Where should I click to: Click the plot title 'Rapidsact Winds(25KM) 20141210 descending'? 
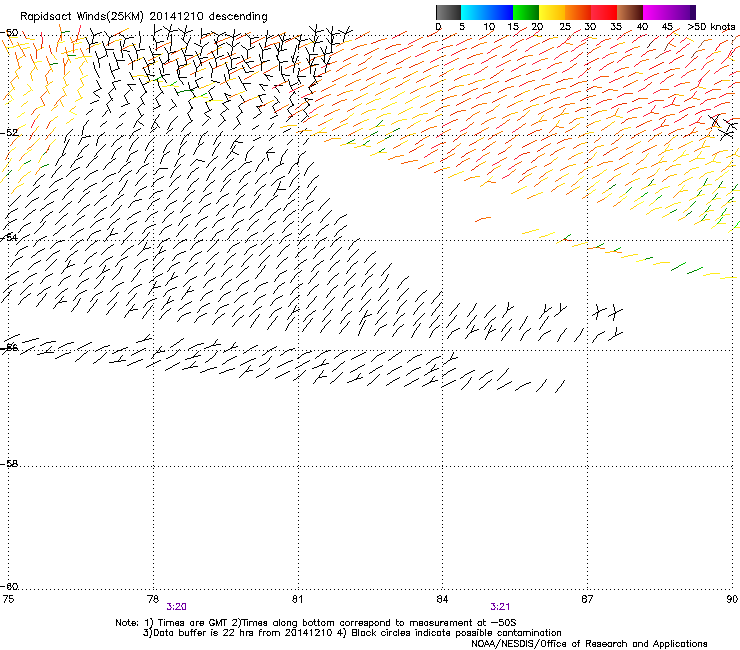pyautogui.click(x=143, y=17)
